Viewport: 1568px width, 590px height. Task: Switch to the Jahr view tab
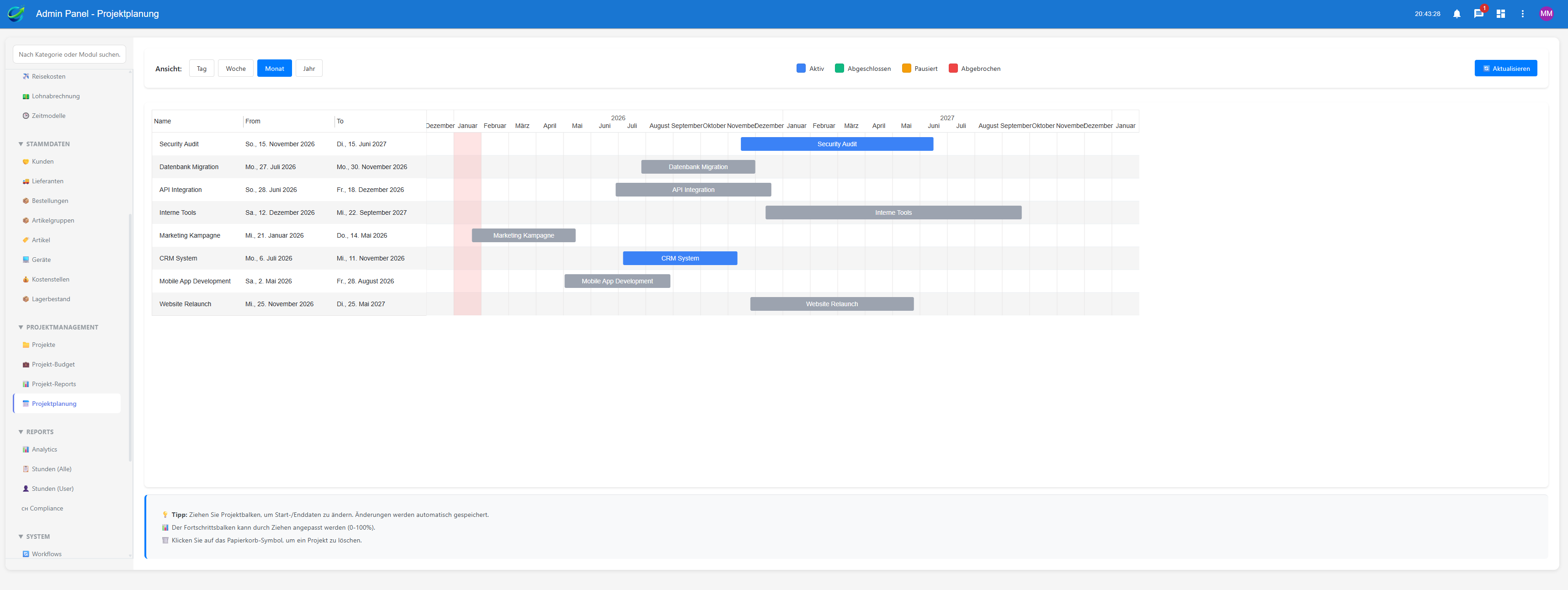point(308,68)
